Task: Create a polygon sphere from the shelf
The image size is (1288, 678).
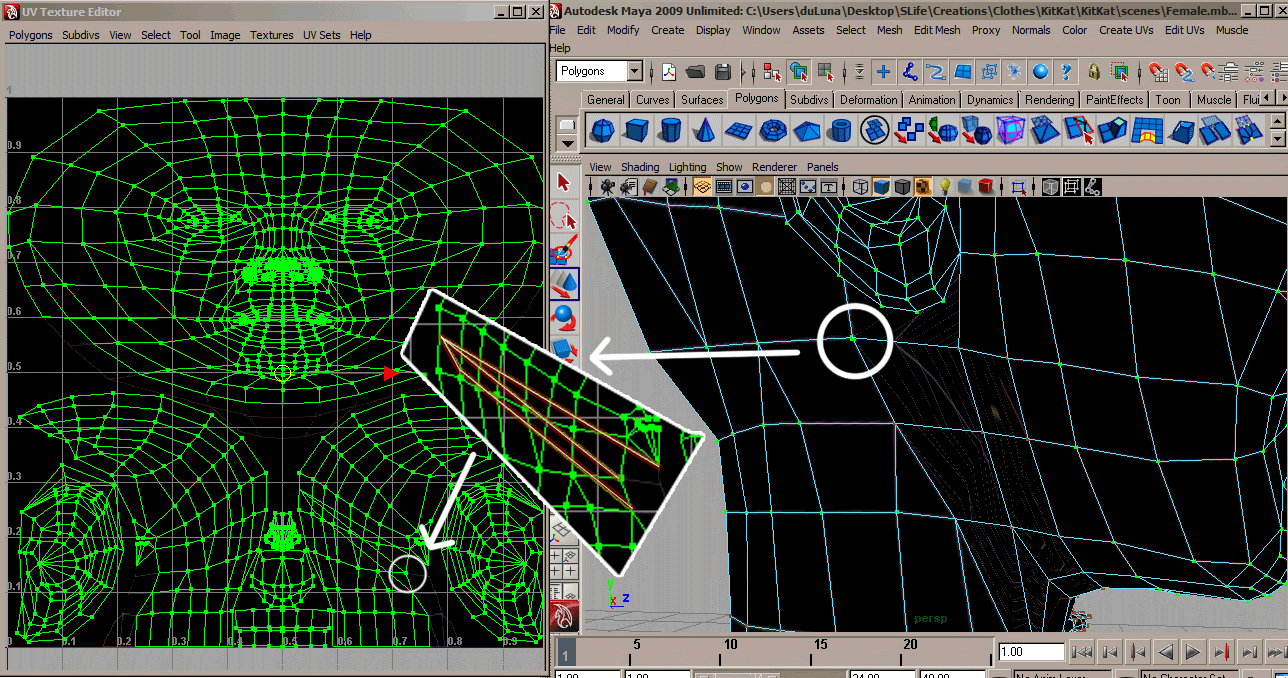Action: [602, 130]
